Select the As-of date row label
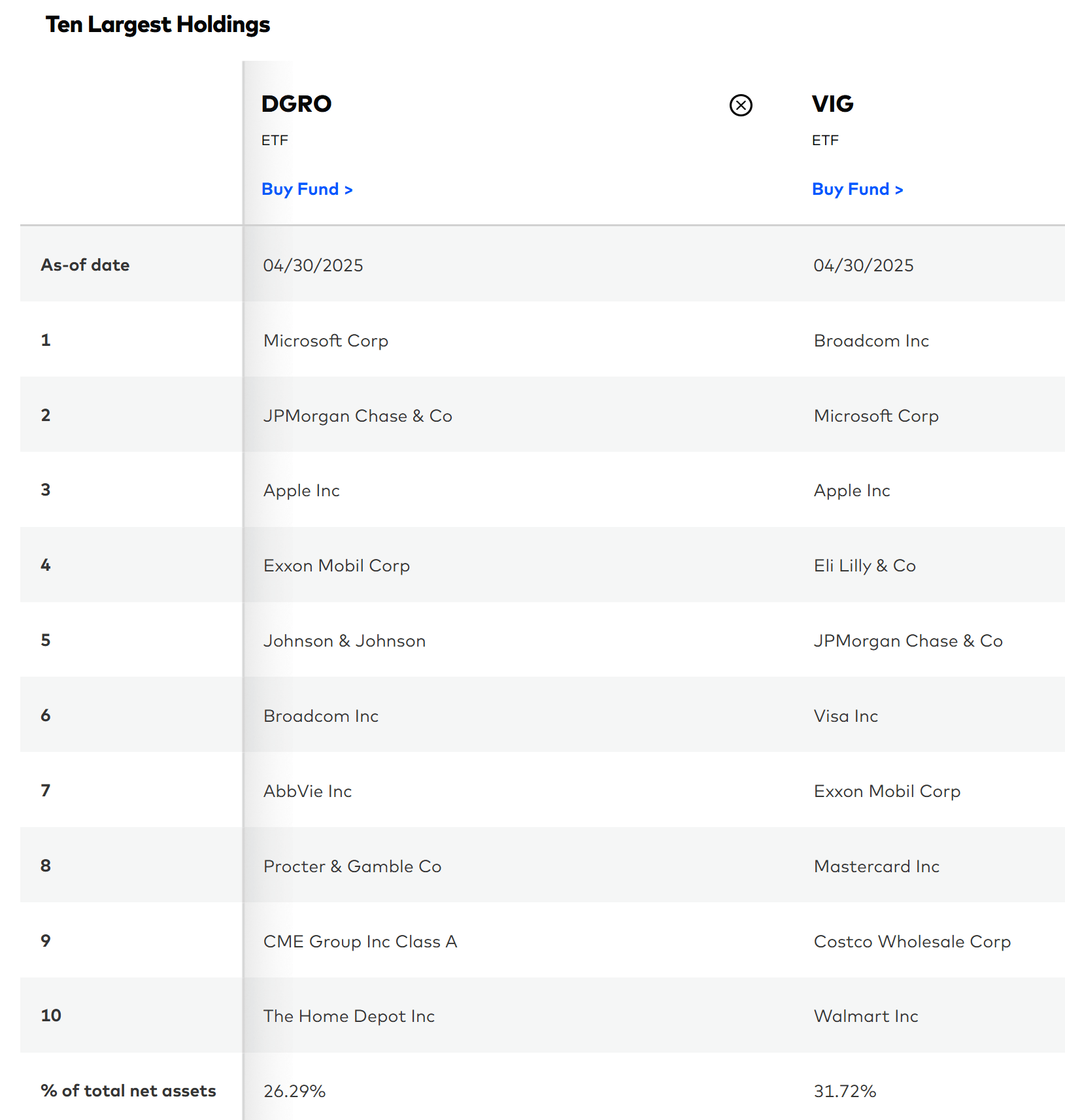Screen dimensions: 1065x1120 click(84, 265)
